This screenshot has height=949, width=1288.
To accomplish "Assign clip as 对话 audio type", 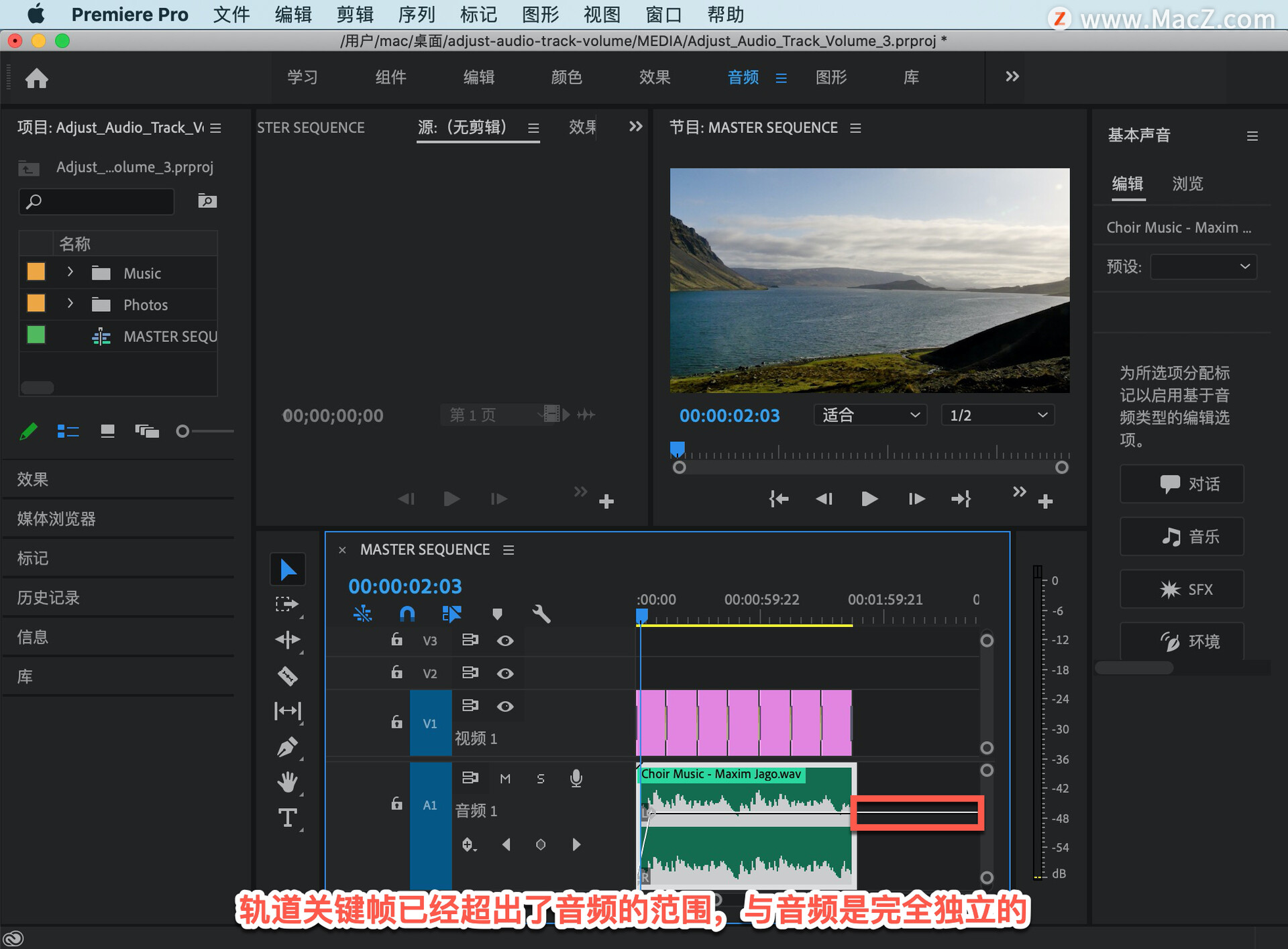I will pos(1182,484).
